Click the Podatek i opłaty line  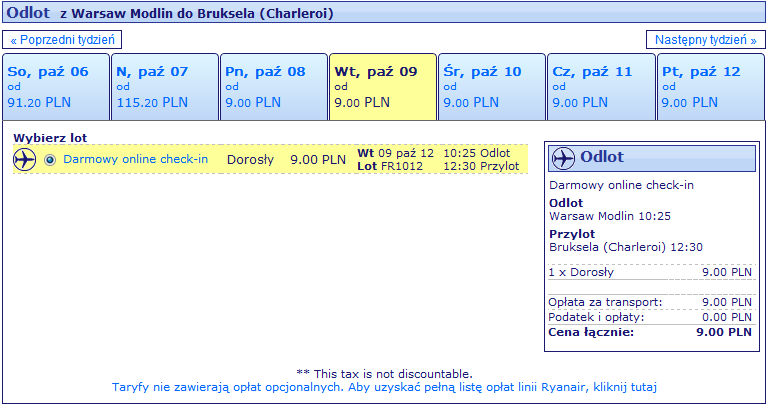[650, 318]
